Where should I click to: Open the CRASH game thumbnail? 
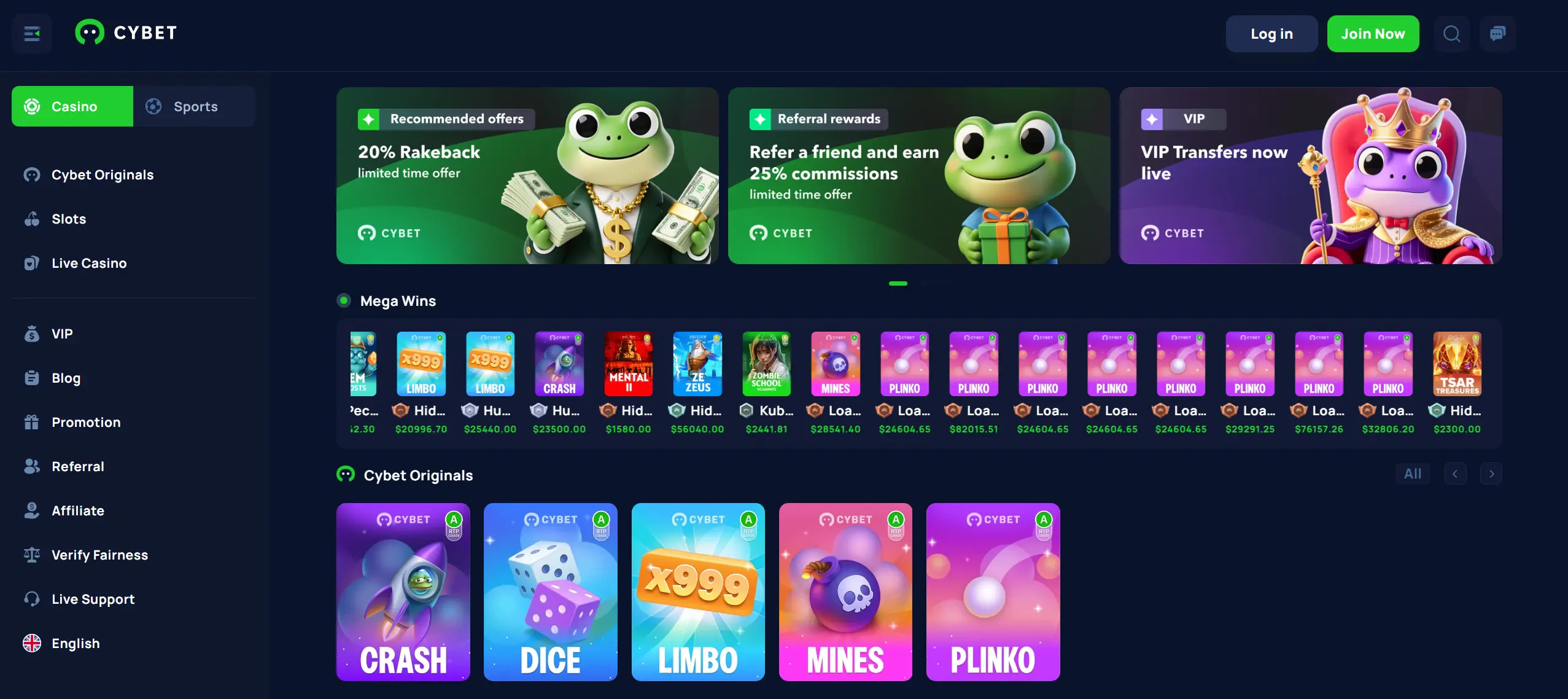pyautogui.click(x=403, y=592)
